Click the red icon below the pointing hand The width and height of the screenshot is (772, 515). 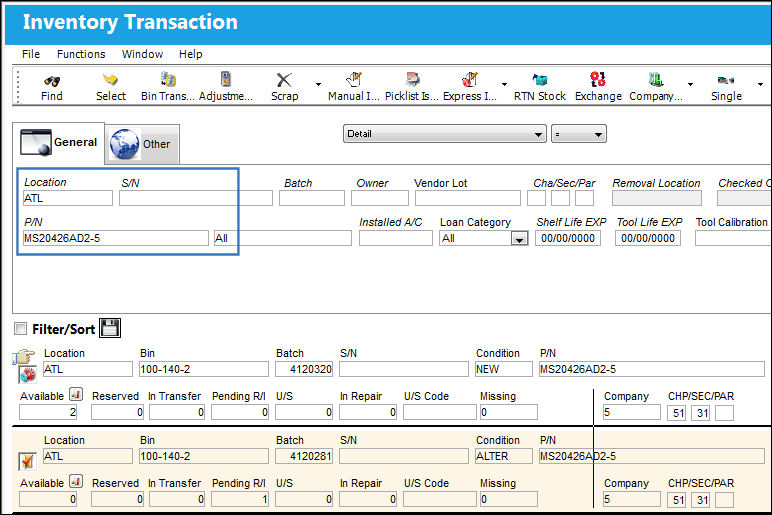point(27,375)
